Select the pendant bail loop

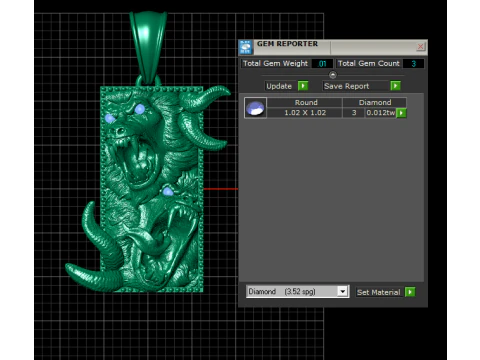click(148, 47)
